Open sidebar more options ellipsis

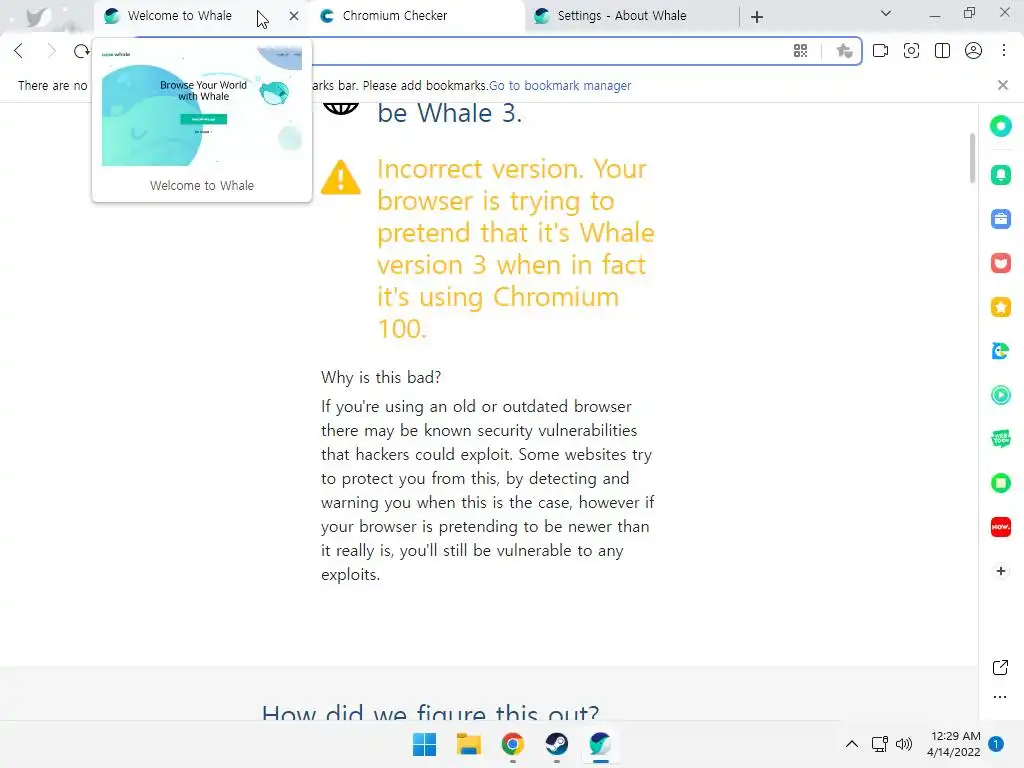(1000, 697)
